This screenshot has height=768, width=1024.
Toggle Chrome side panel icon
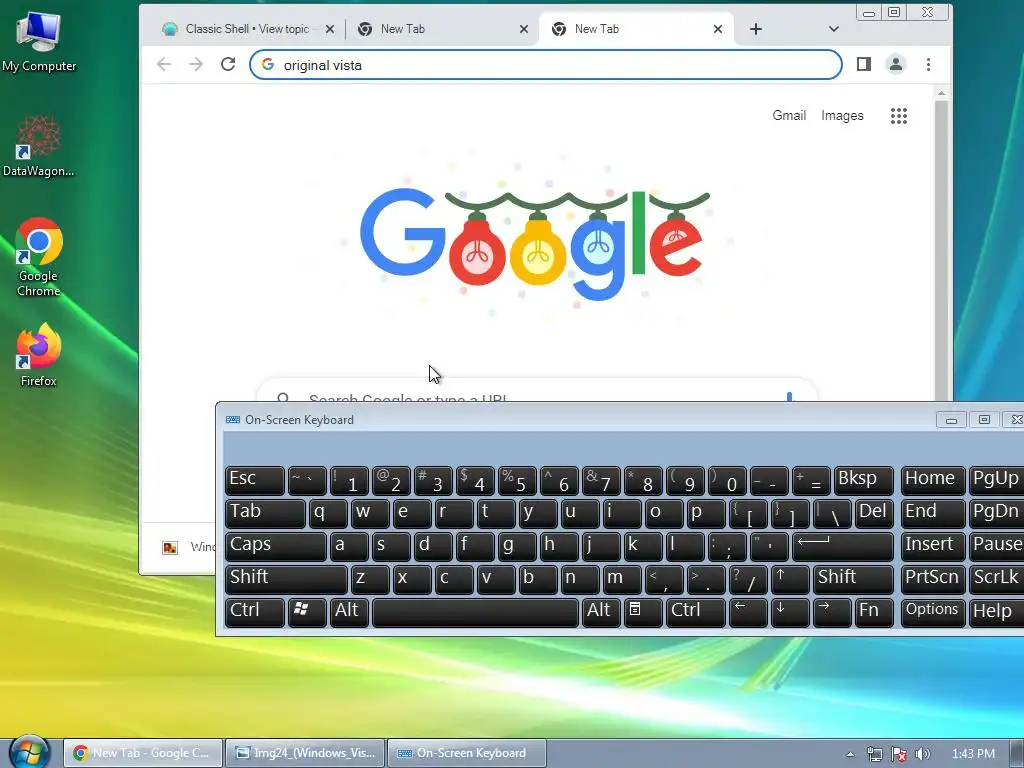864,64
